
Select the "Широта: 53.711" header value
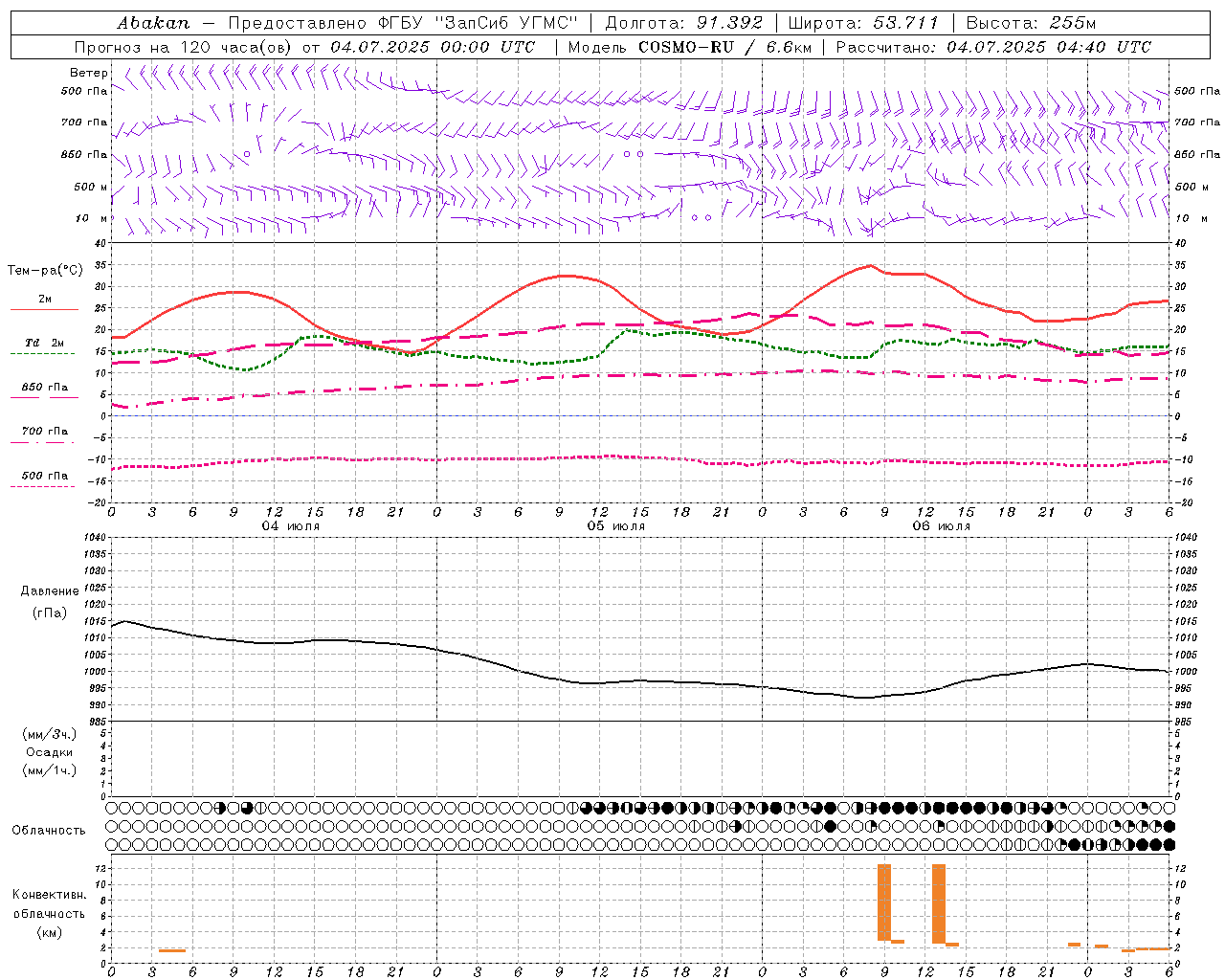pos(863,22)
